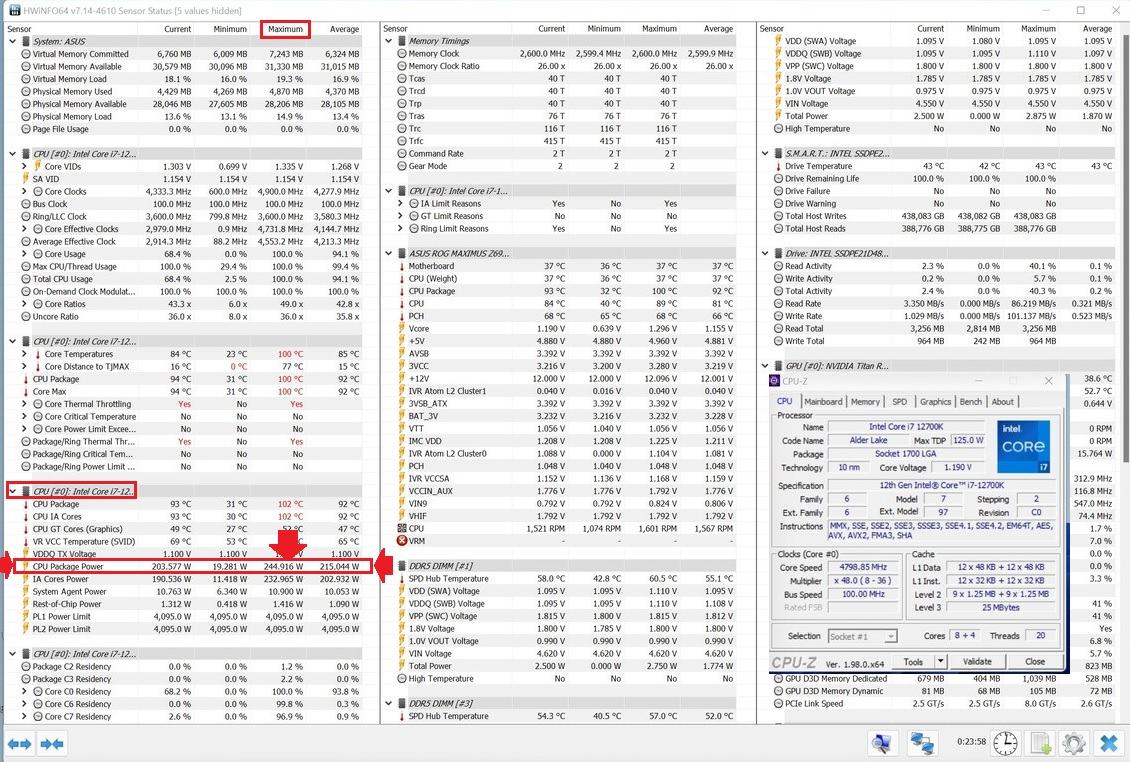Open the Tools dropdown arrow in CPU-Z

(940, 661)
